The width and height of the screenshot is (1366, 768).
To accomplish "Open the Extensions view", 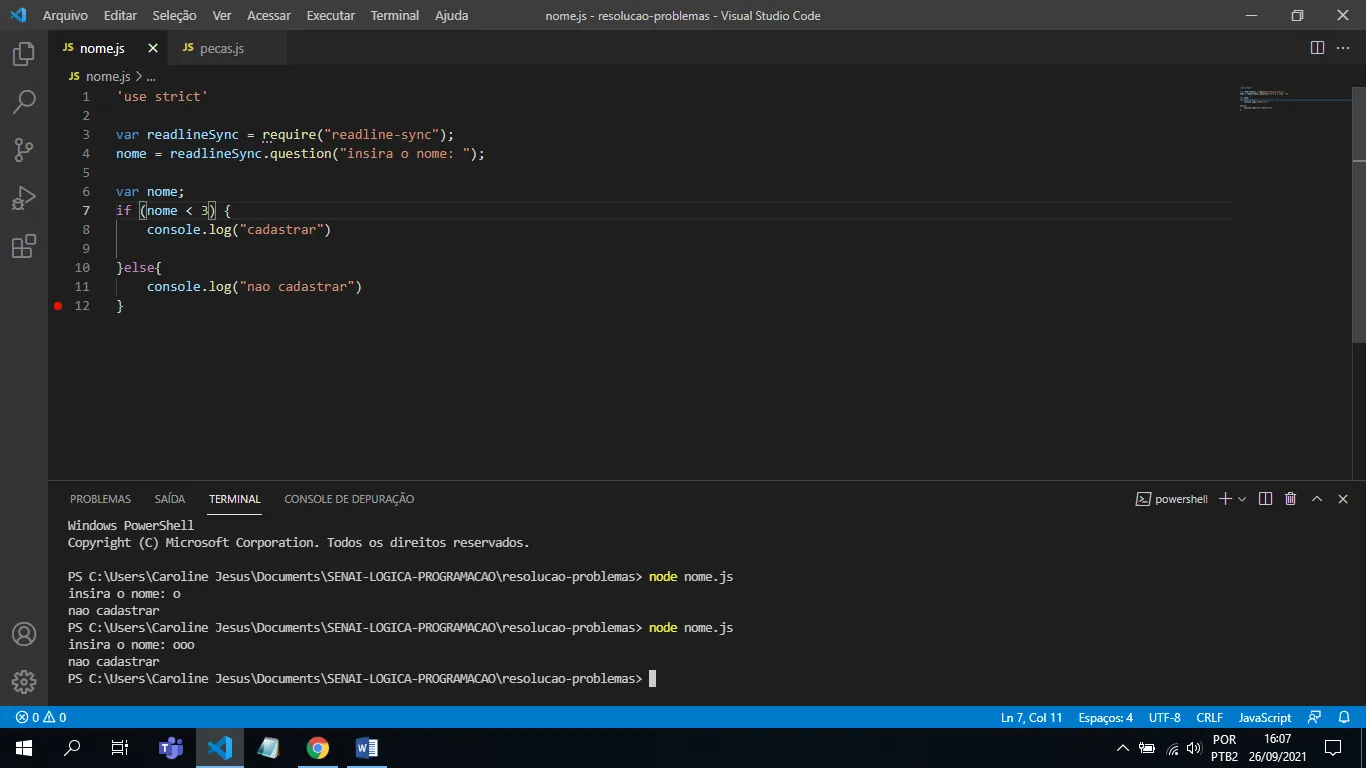I will (24, 246).
